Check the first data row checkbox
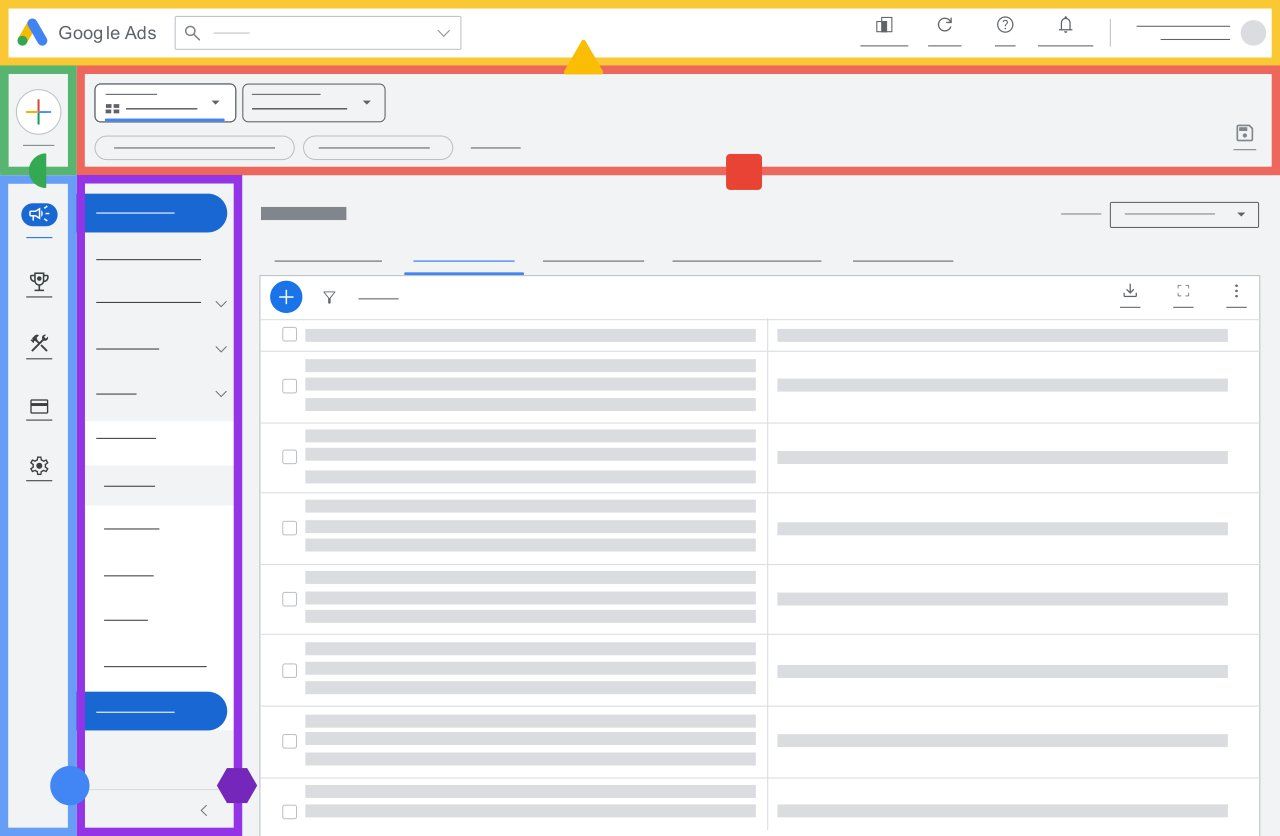1280x836 pixels. click(x=289, y=386)
